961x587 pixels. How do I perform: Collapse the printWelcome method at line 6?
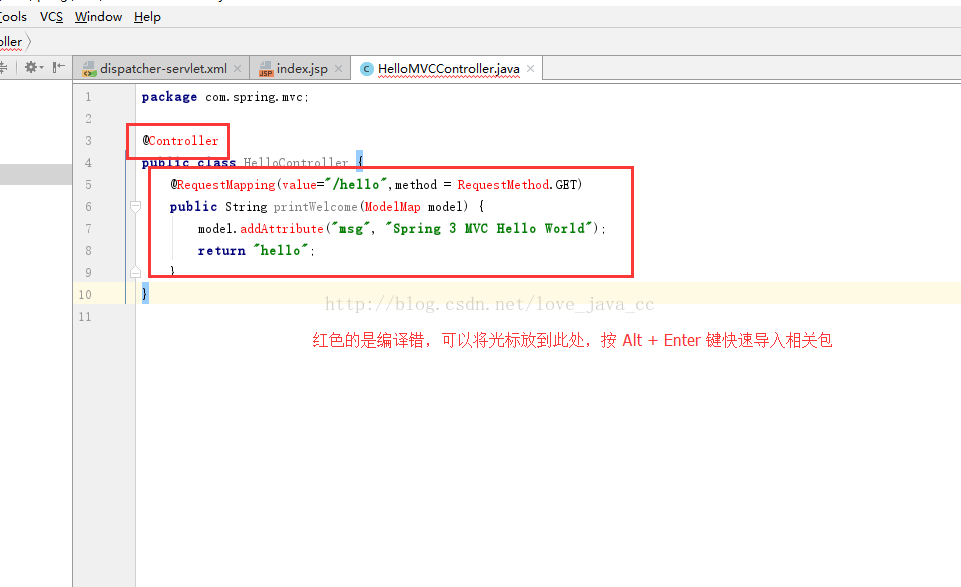tap(135, 206)
